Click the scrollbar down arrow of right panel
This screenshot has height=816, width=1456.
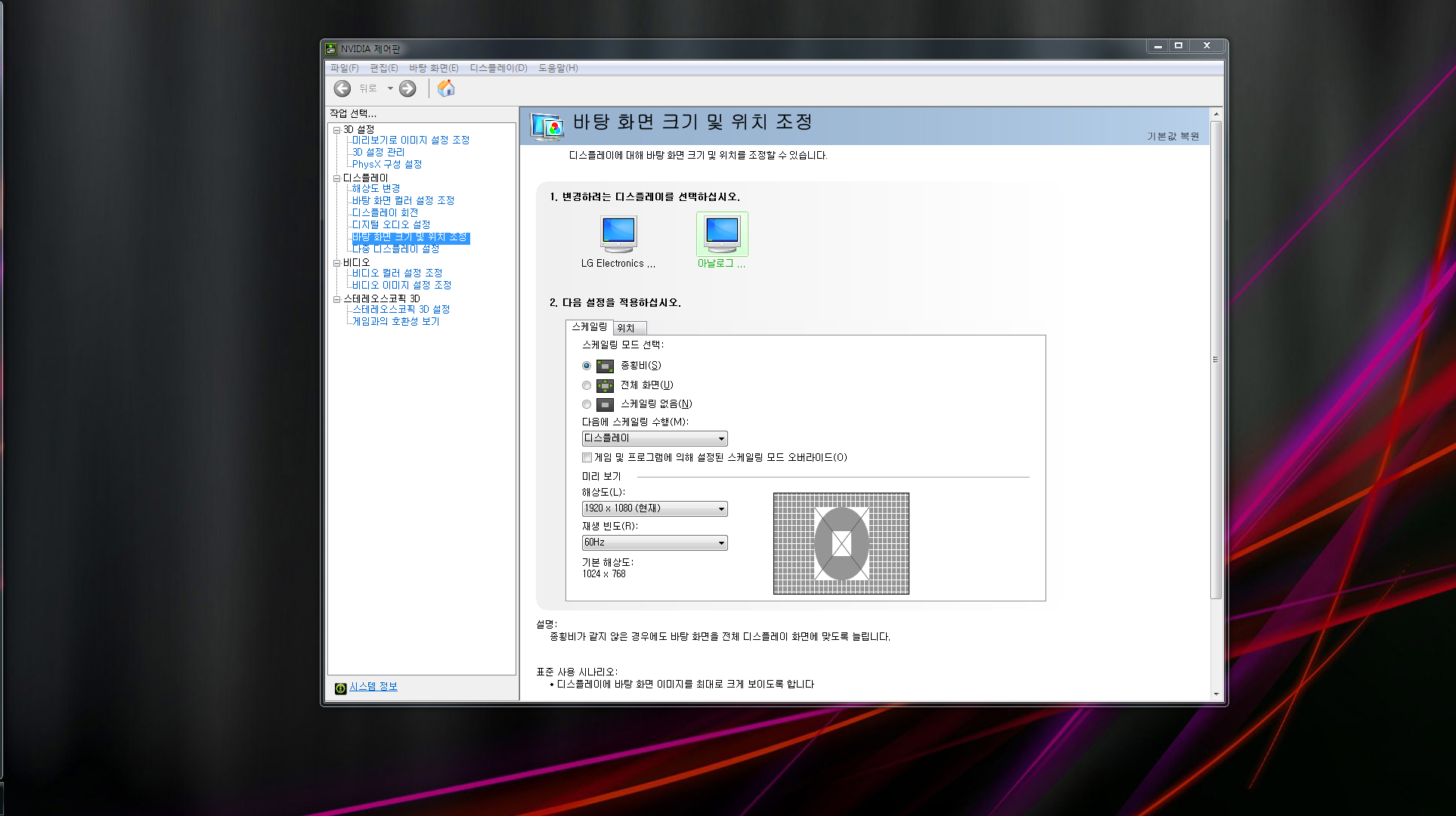point(1216,694)
